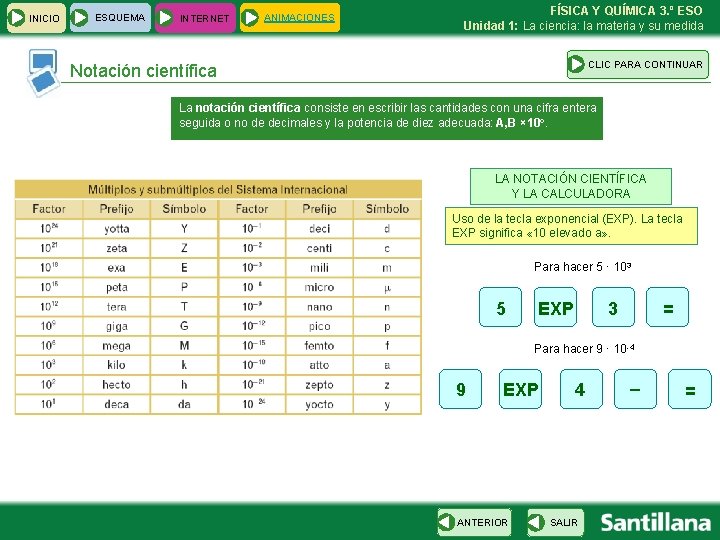720x540 pixels.
Task: Click the 'atto' prefix cell
Action: pyautogui.click(x=320, y=365)
